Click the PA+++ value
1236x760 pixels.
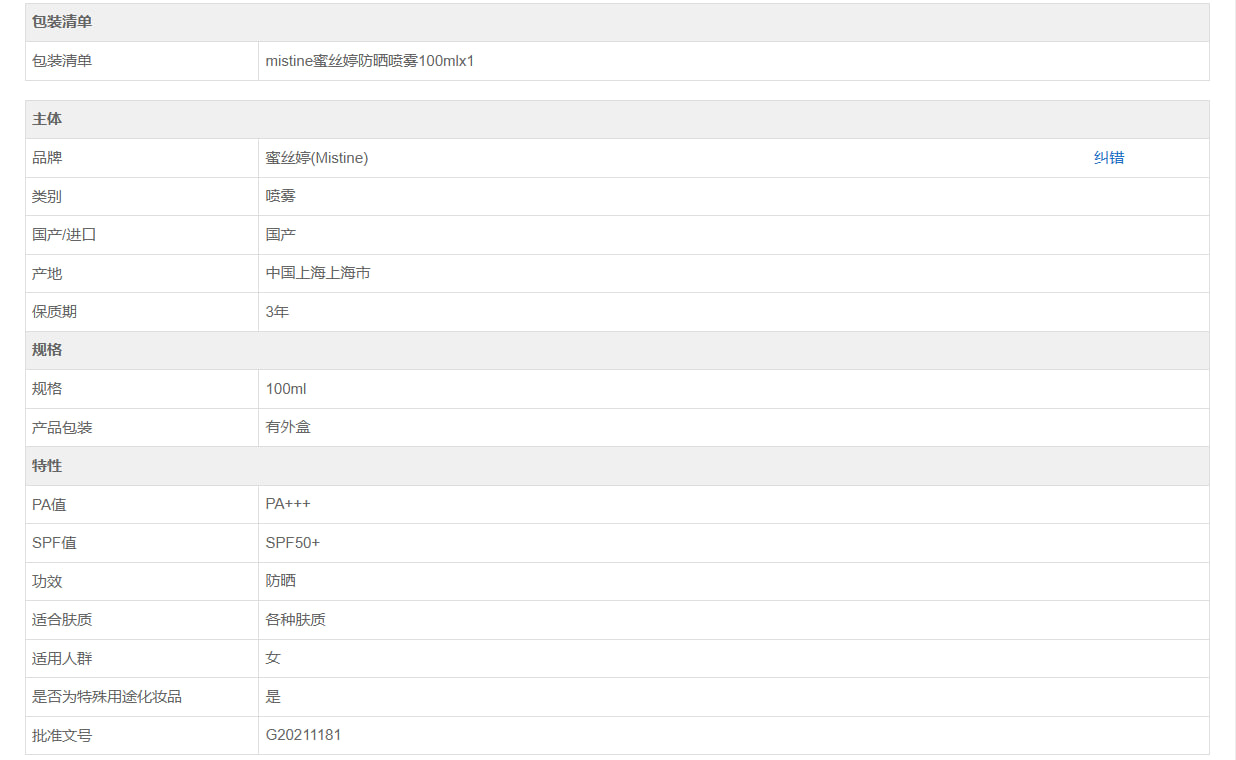288,504
